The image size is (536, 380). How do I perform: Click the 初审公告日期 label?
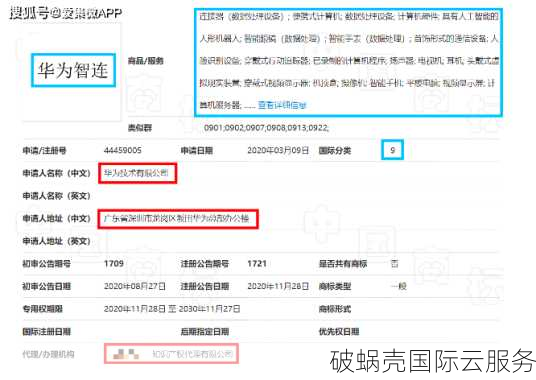tap(46, 286)
